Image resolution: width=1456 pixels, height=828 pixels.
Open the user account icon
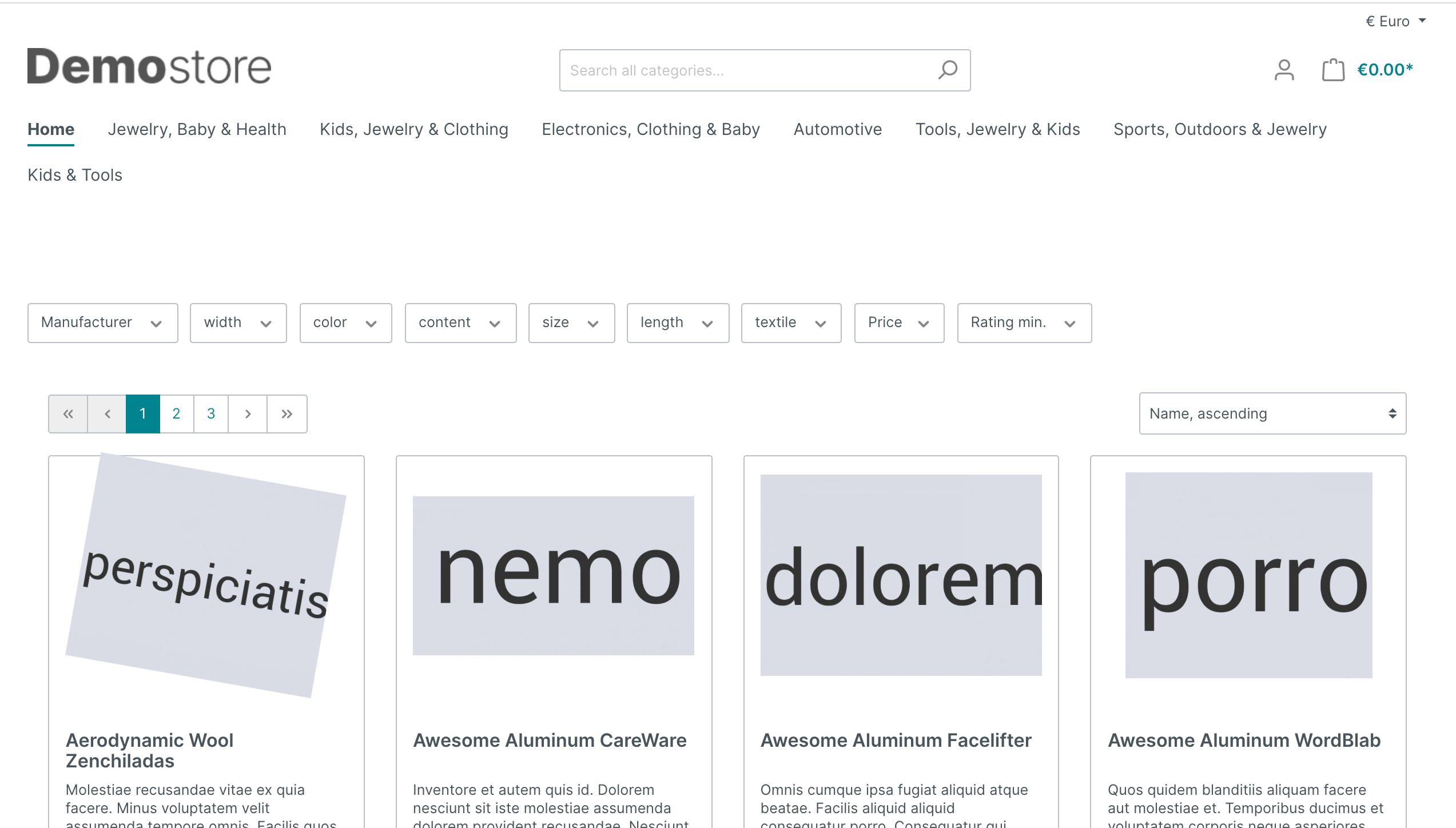[1284, 70]
